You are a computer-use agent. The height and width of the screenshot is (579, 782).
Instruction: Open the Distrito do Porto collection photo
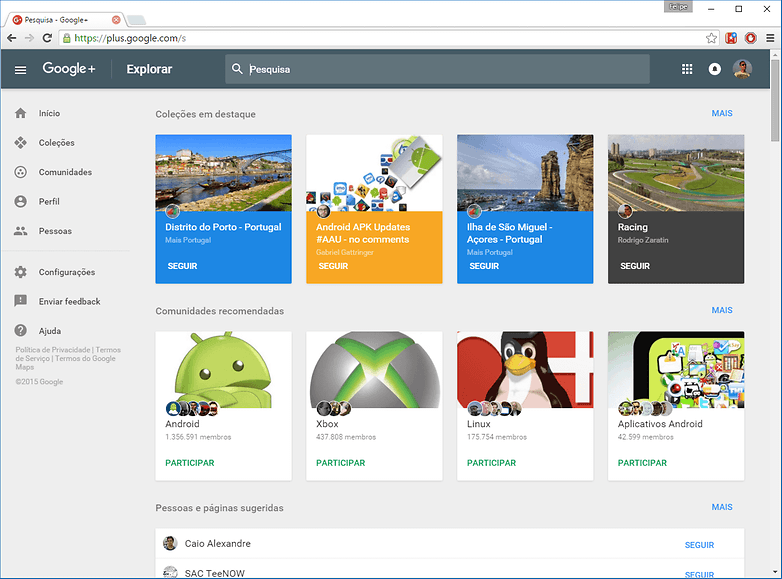tap(223, 173)
